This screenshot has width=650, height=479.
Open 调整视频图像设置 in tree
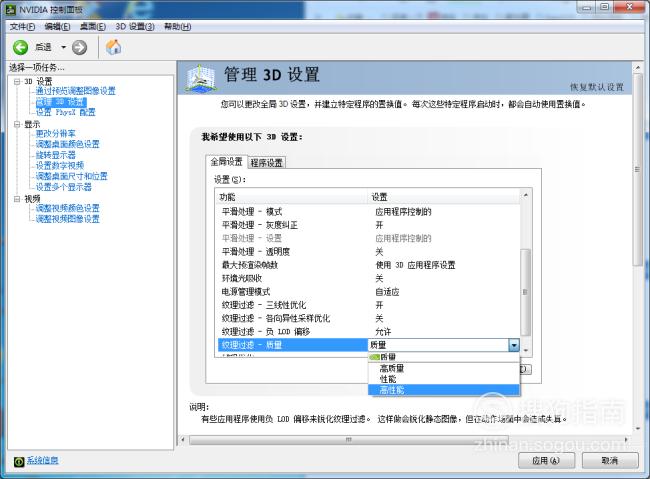coord(68,219)
